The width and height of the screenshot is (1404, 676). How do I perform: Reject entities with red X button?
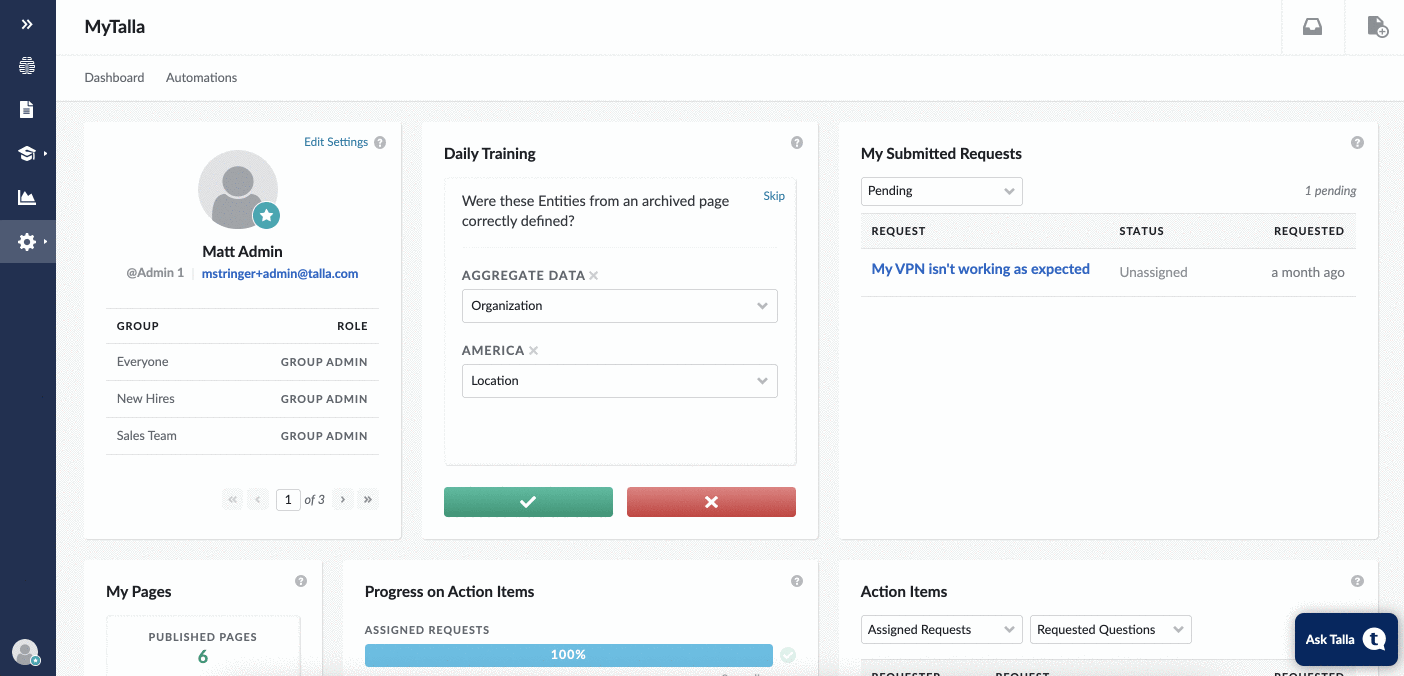(x=711, y=502)
